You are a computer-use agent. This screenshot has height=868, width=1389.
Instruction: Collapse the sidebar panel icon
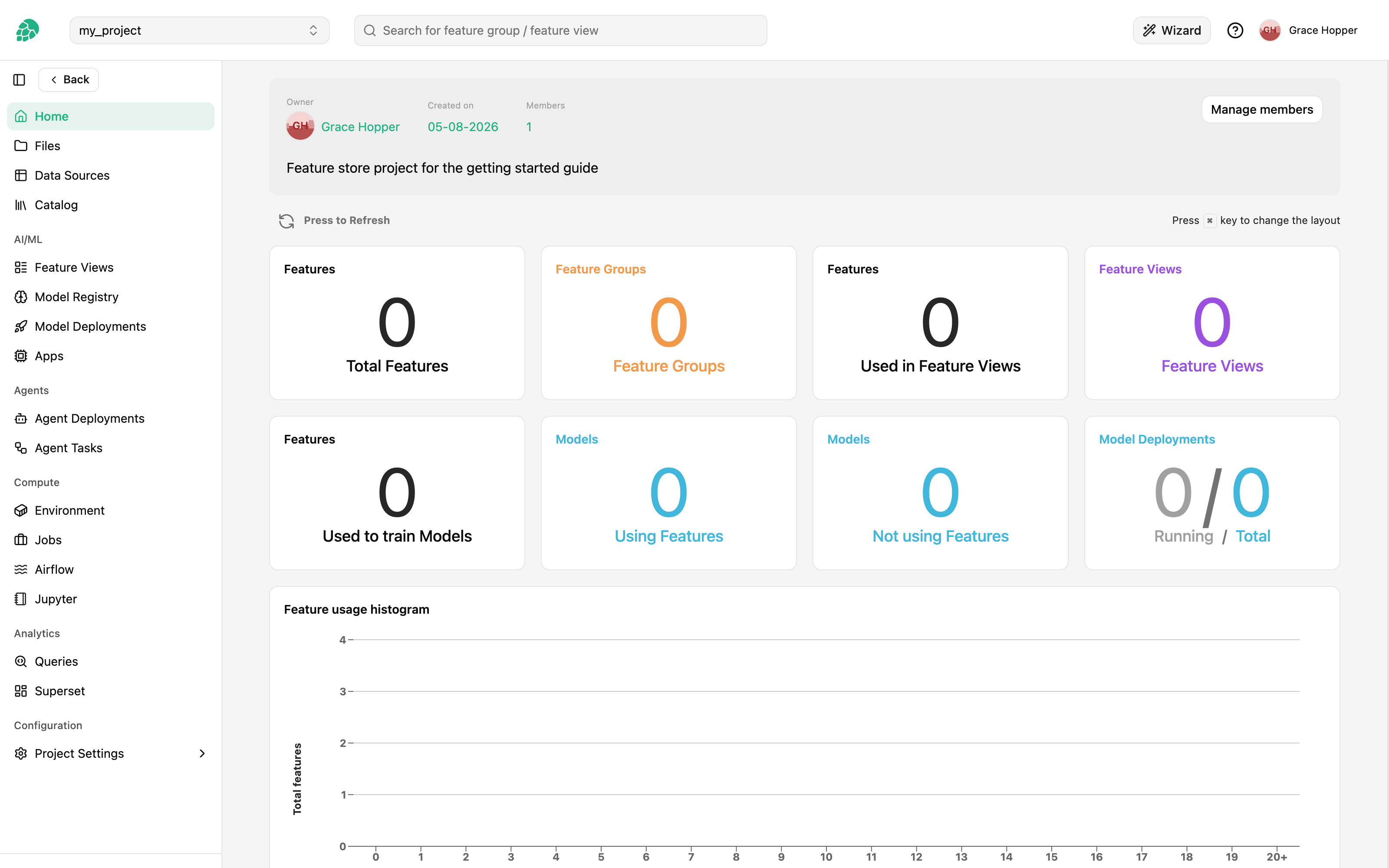coord(19,80)
